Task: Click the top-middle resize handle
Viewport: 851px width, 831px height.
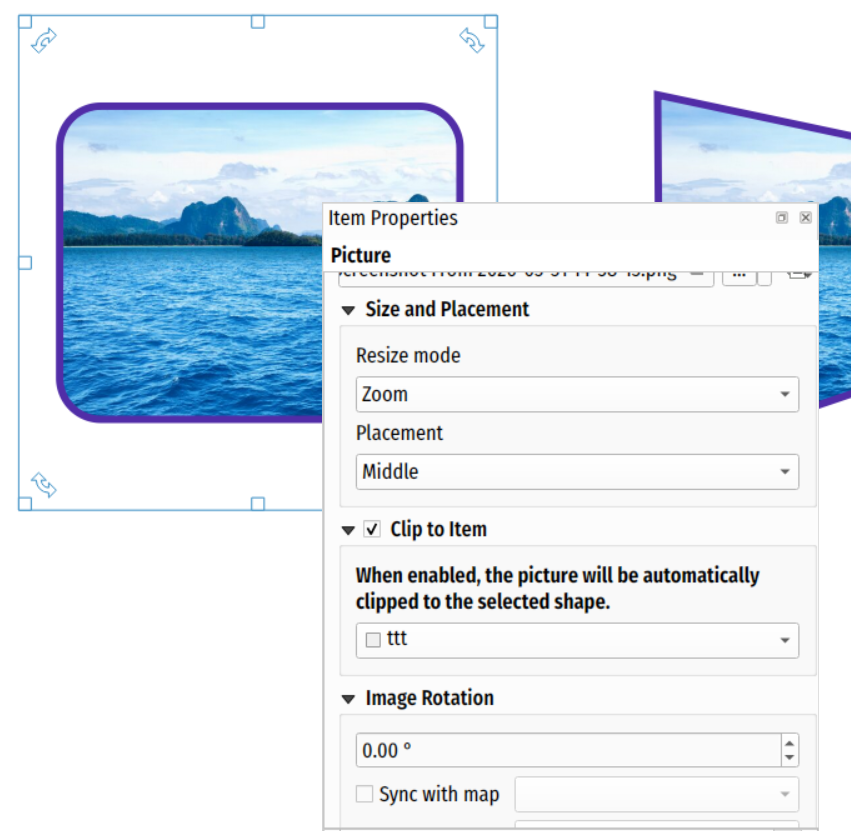Action: tap(258, 22)
